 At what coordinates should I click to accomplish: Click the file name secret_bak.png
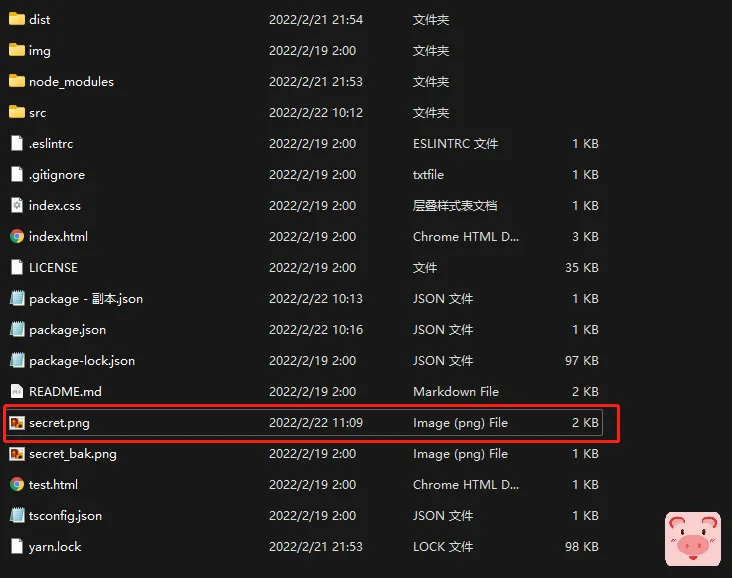pyautogui.click(x=73, y=454)
